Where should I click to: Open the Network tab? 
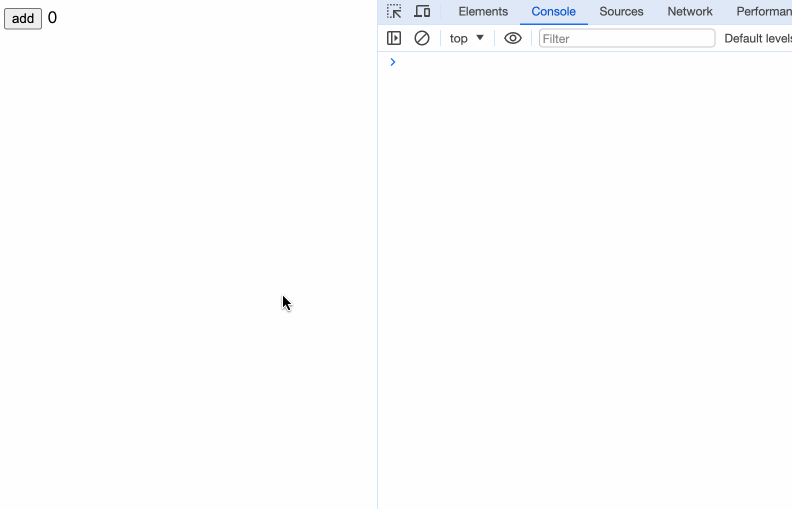tap(690, 12)
